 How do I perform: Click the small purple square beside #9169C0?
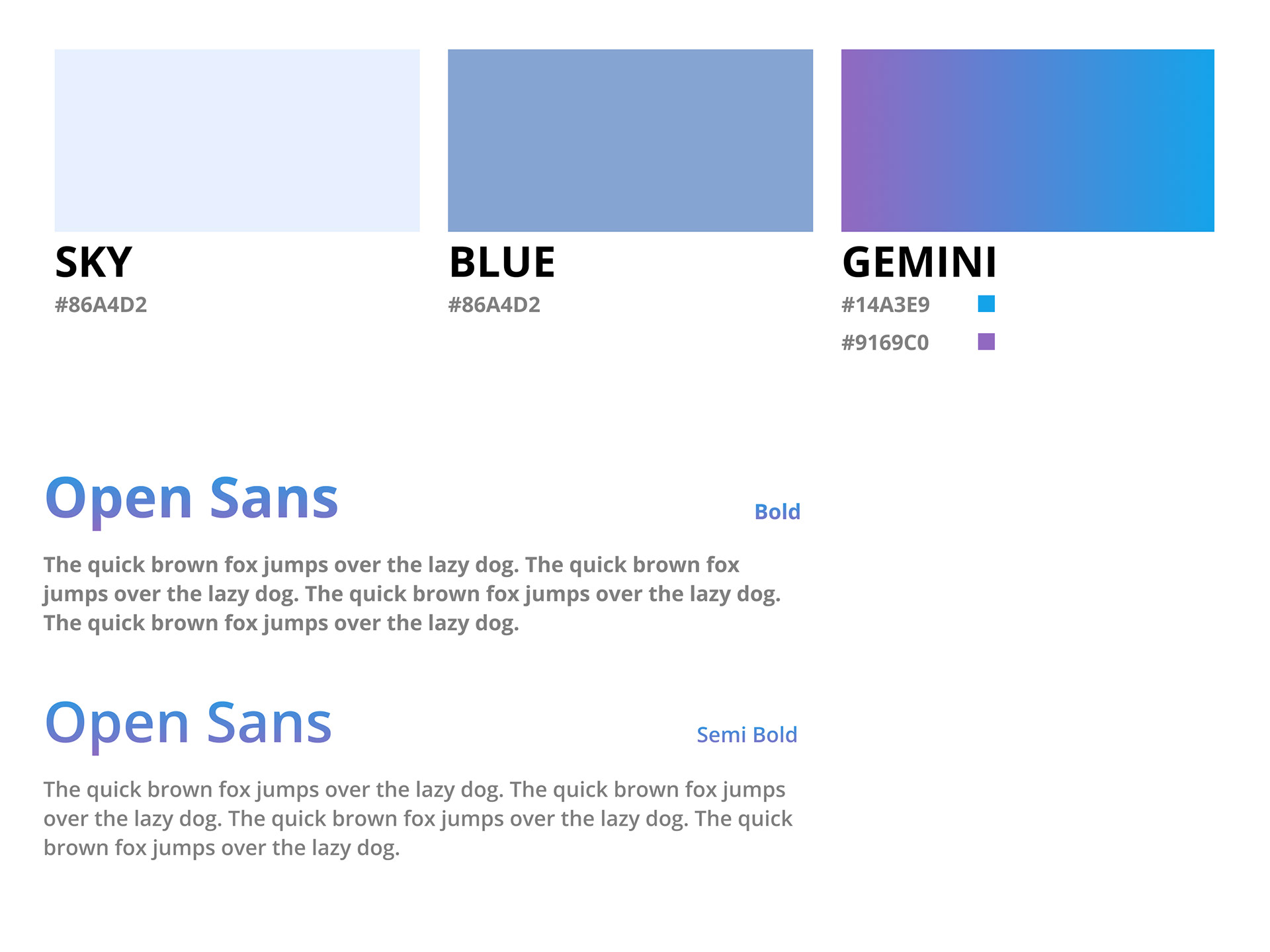tap(986, 342)
